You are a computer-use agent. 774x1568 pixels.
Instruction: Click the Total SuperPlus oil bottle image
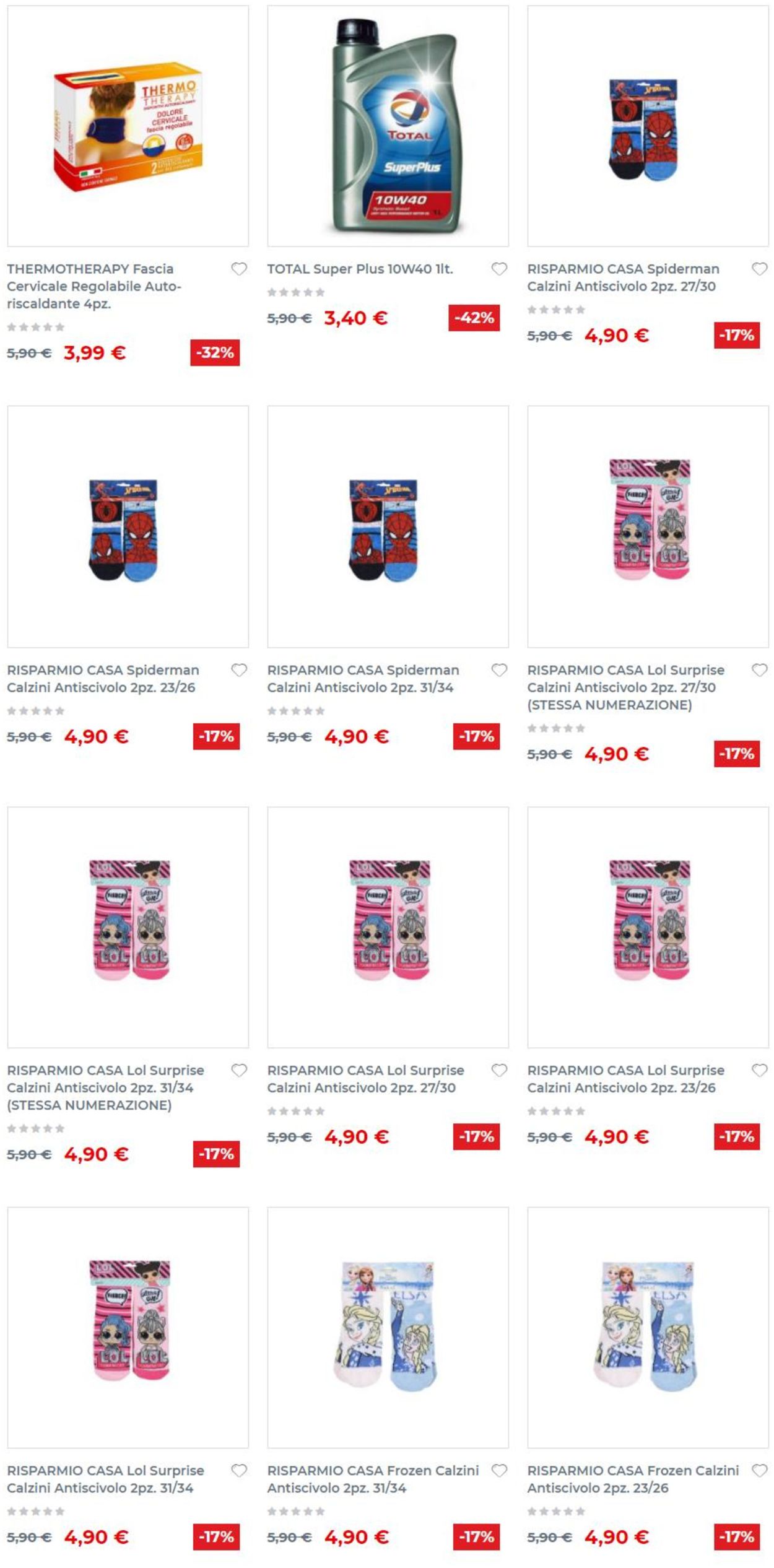(x=388, y=126)
